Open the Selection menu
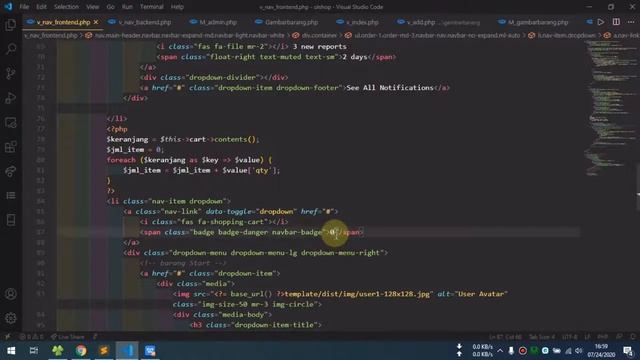The height and width of the screenshot is (360, 640). (66, 7)
